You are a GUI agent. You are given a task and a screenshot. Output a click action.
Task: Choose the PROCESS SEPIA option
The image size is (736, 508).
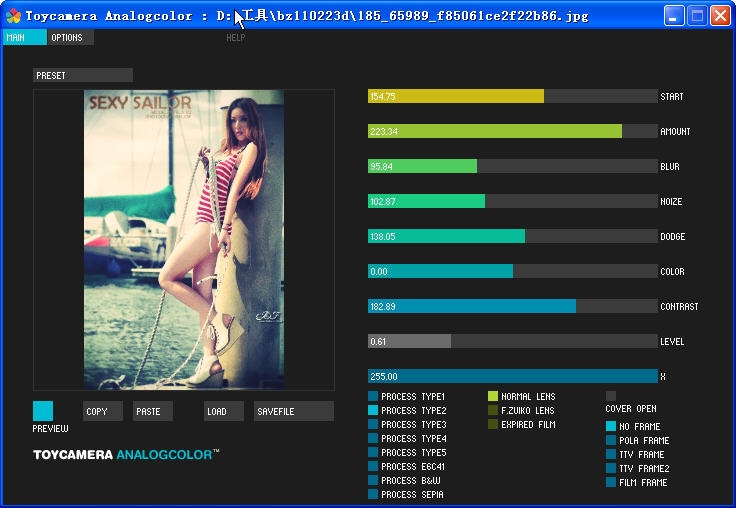pos(373,494)
